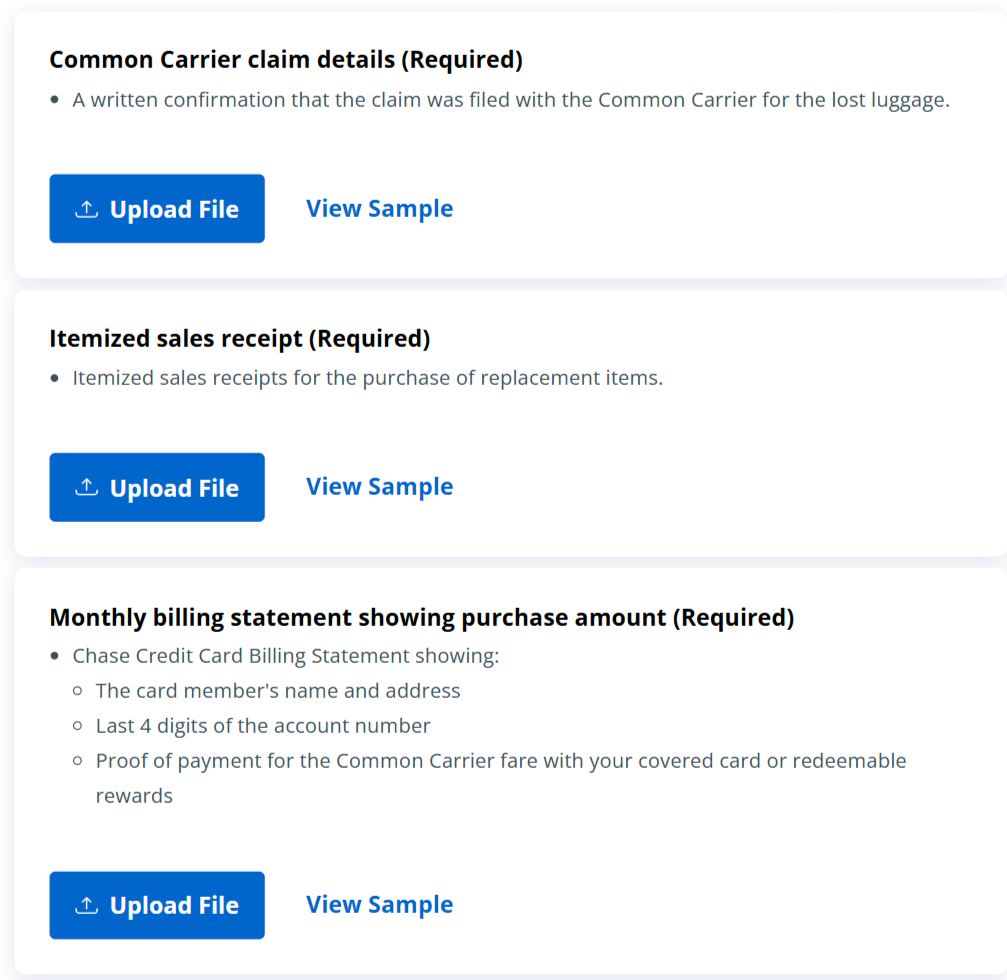Screen dimensions: 1007x980
Task: Click the upload arrow icon under Itemized sales receipt
Action: [87, 487]
